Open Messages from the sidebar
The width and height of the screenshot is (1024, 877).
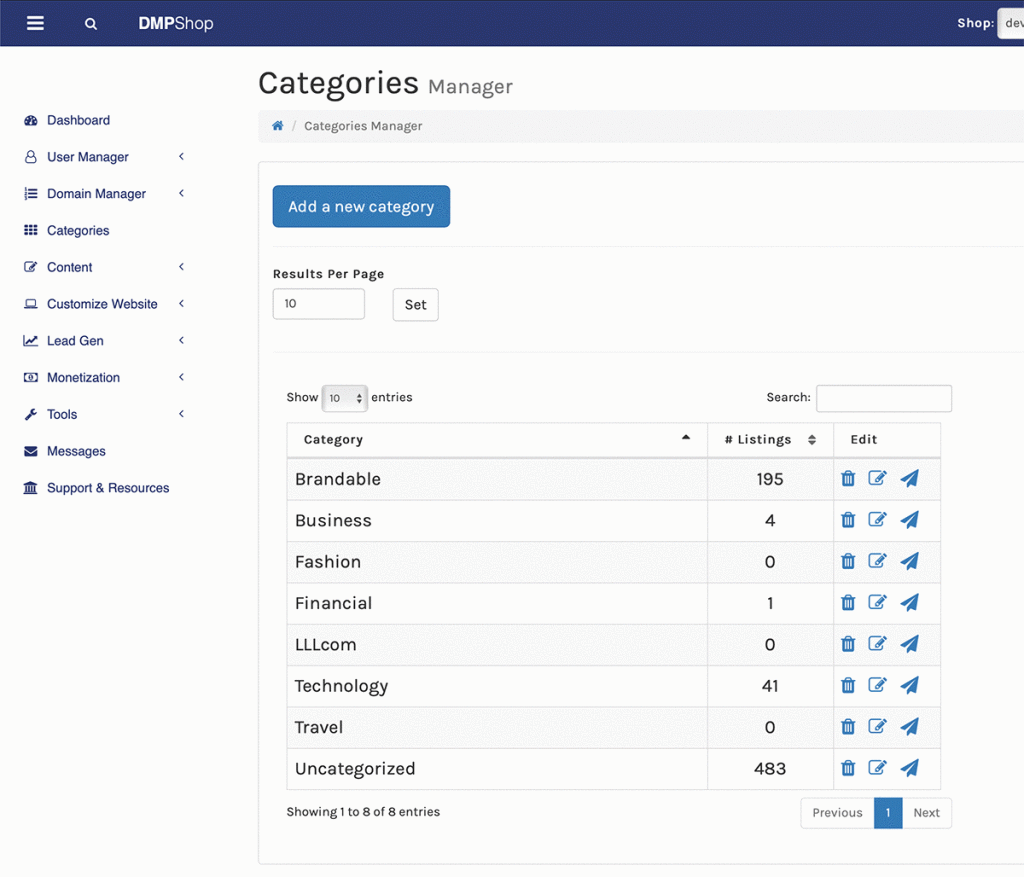76,451
